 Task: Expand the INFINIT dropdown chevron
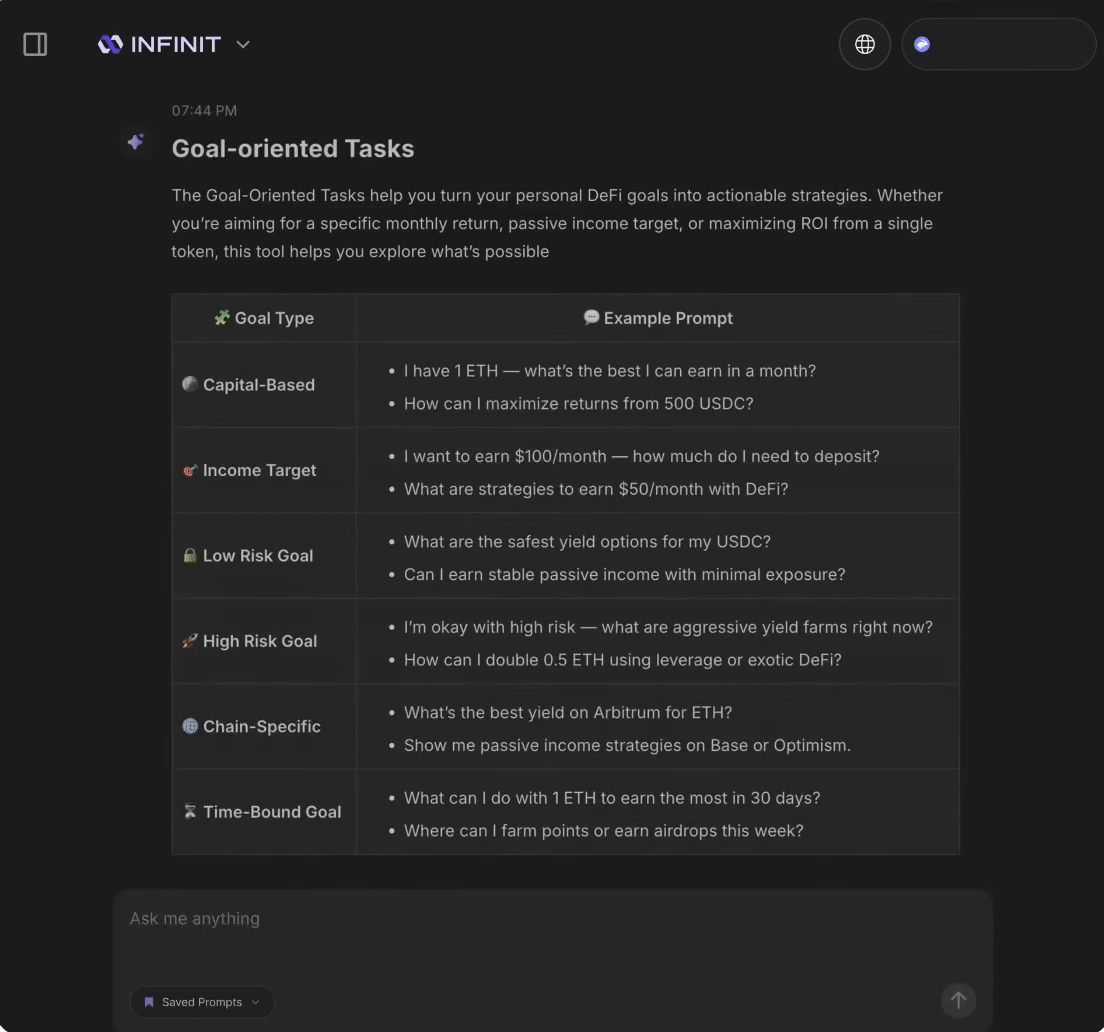click(x=243, y=44)
